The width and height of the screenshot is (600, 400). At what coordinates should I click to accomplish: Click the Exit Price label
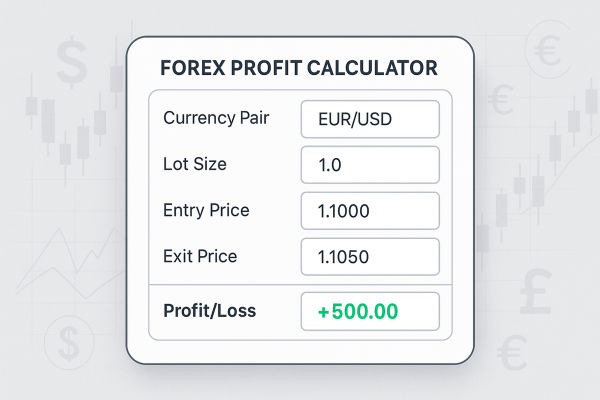coord(200,256)
